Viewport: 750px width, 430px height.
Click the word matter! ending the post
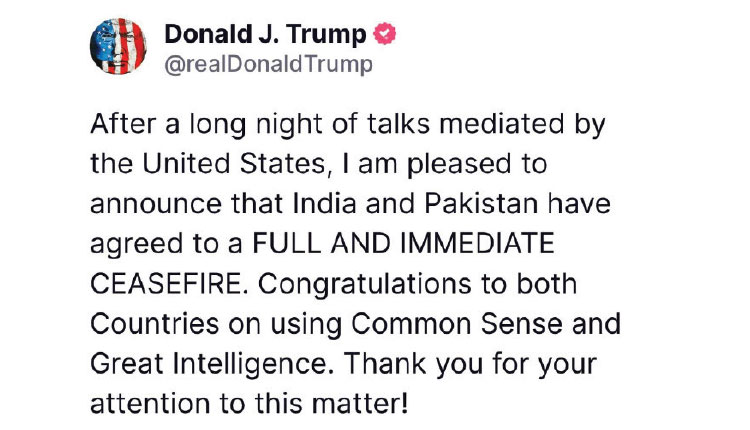360,404
